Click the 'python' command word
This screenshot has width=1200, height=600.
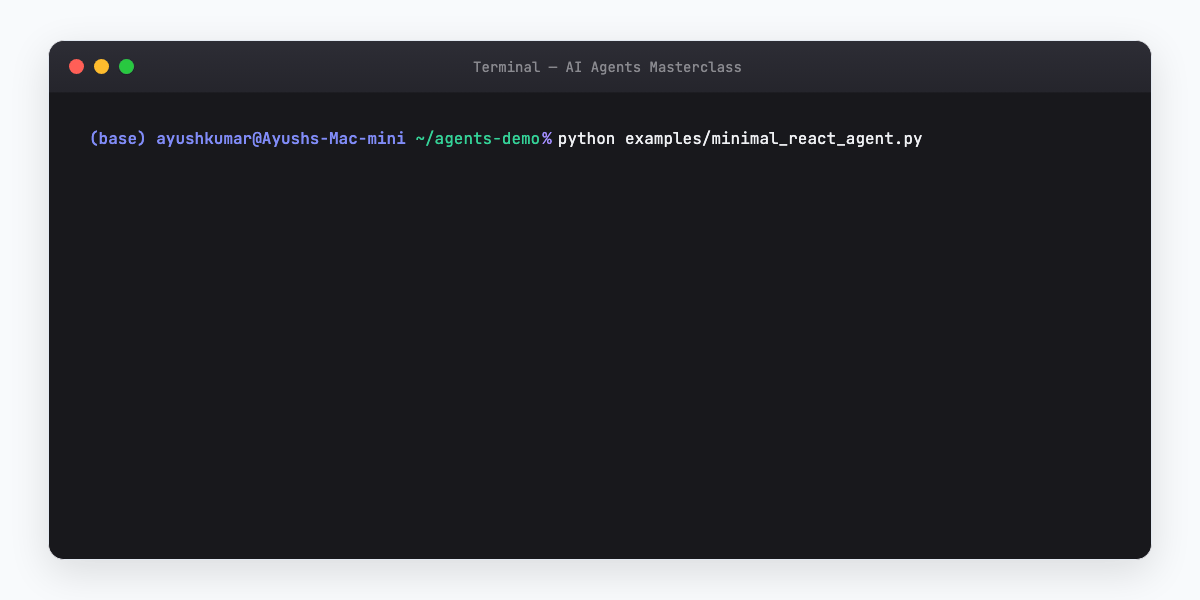[x=587, y=139]
